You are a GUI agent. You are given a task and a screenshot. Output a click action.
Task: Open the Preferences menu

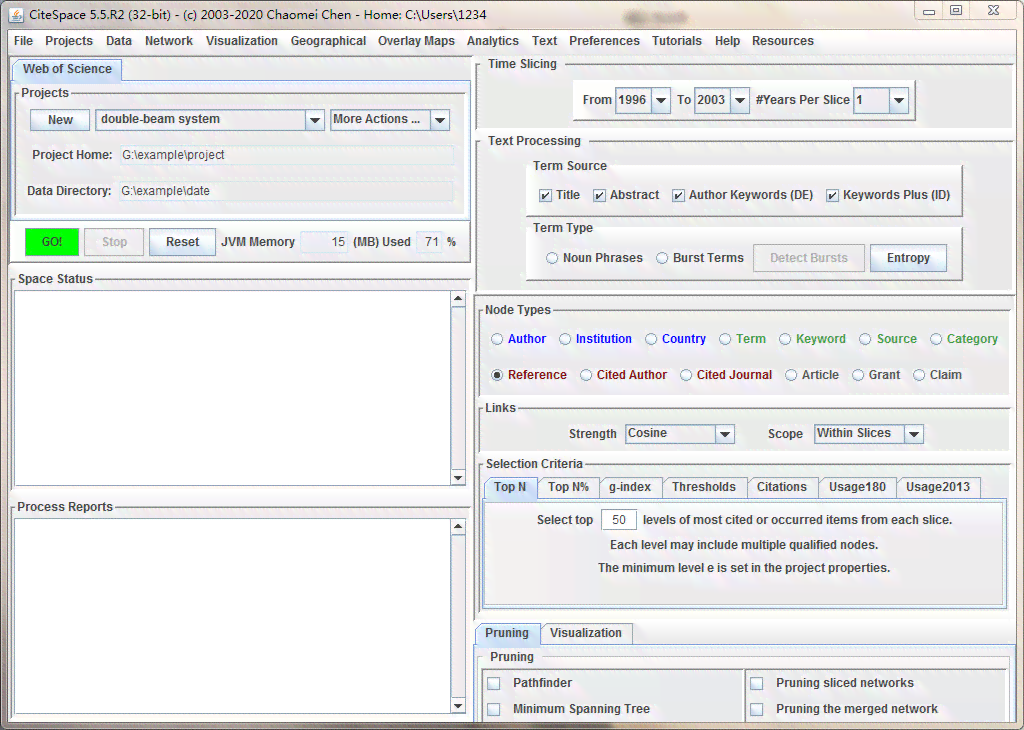point(604,40)
